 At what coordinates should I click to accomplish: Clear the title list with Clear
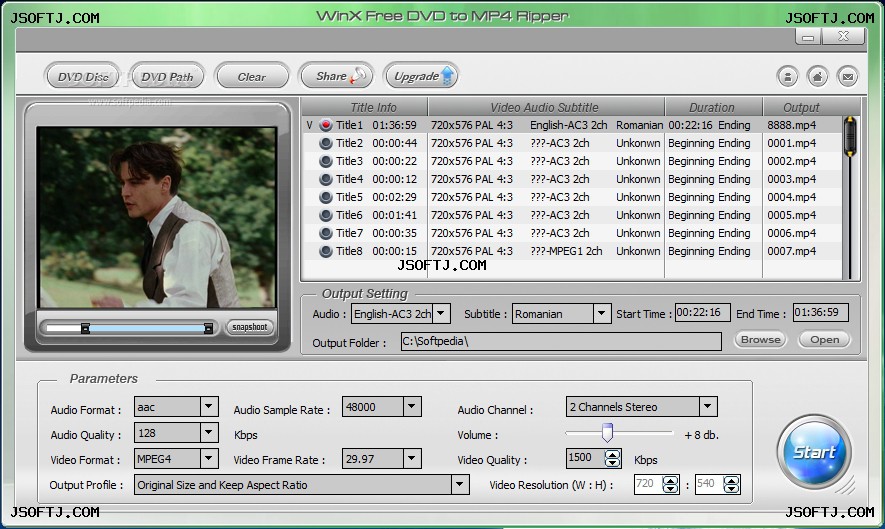tap(251, 76)
